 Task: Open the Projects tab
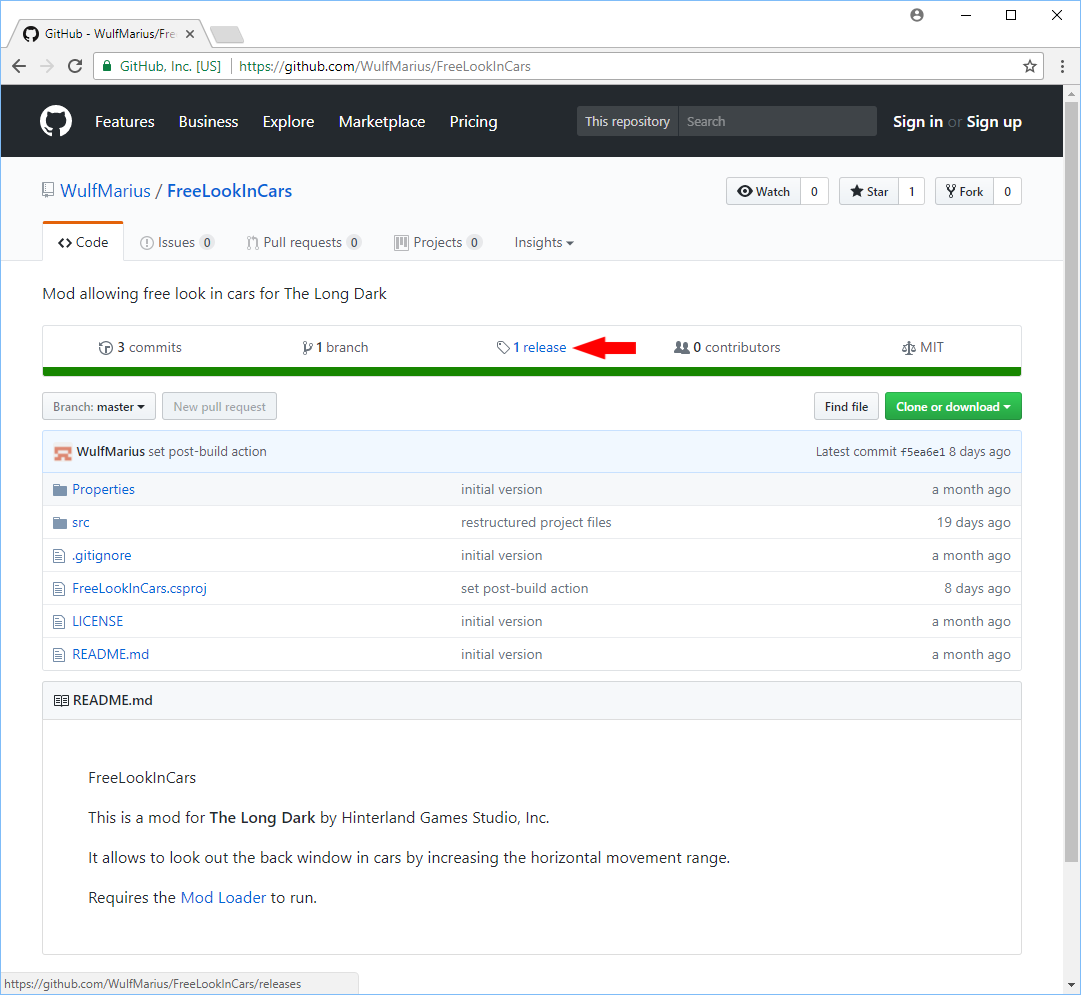click(x=438, y=242)
